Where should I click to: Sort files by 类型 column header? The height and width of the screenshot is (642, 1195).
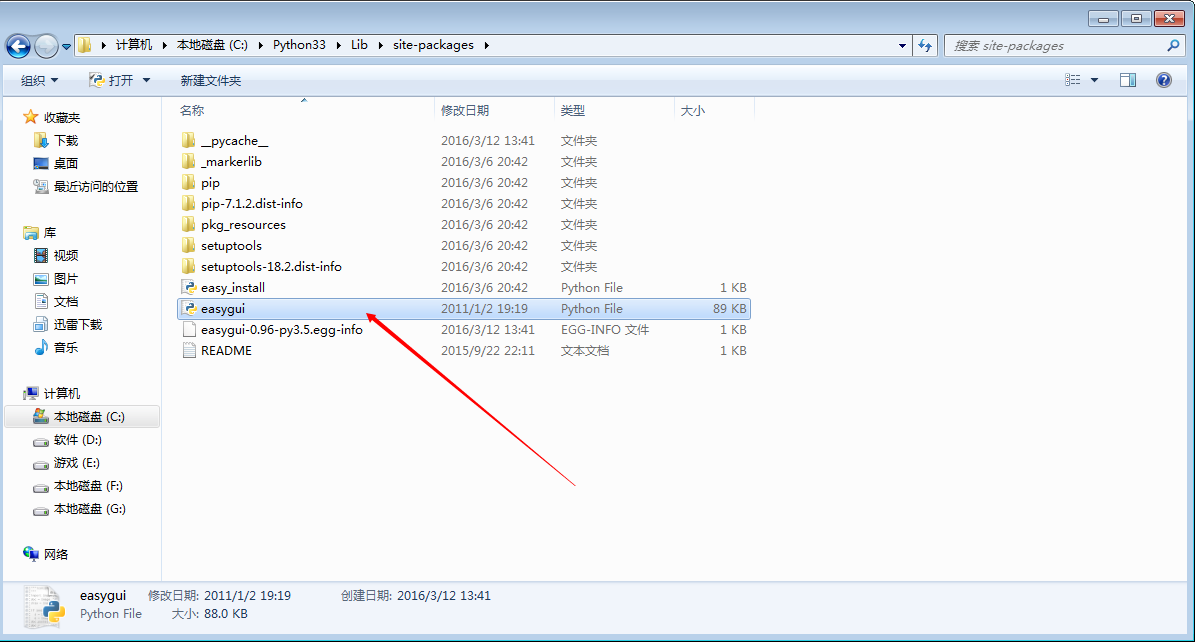click(x=573, y=111)
